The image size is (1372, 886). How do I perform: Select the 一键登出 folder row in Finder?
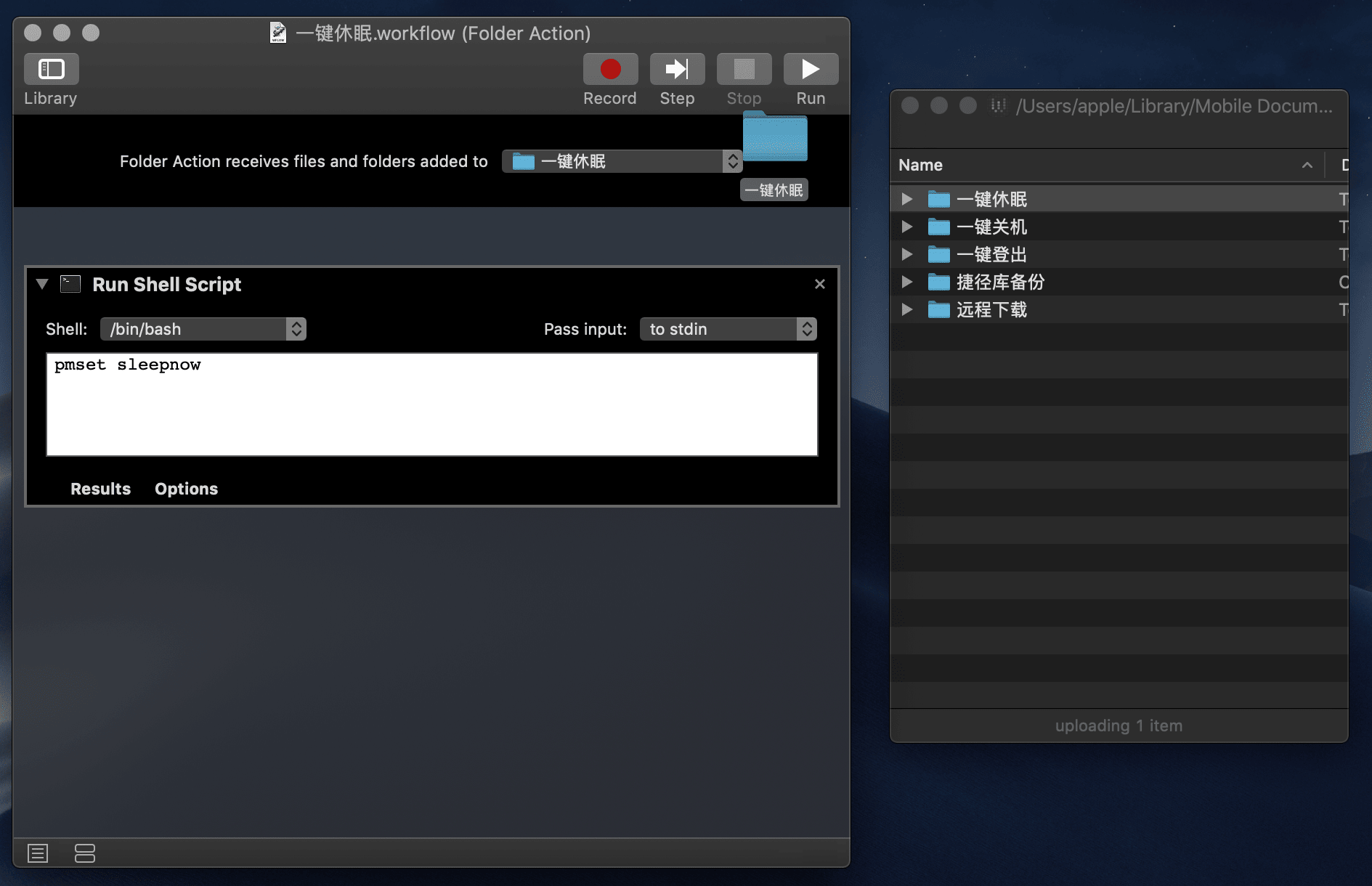coord(1119,254)
